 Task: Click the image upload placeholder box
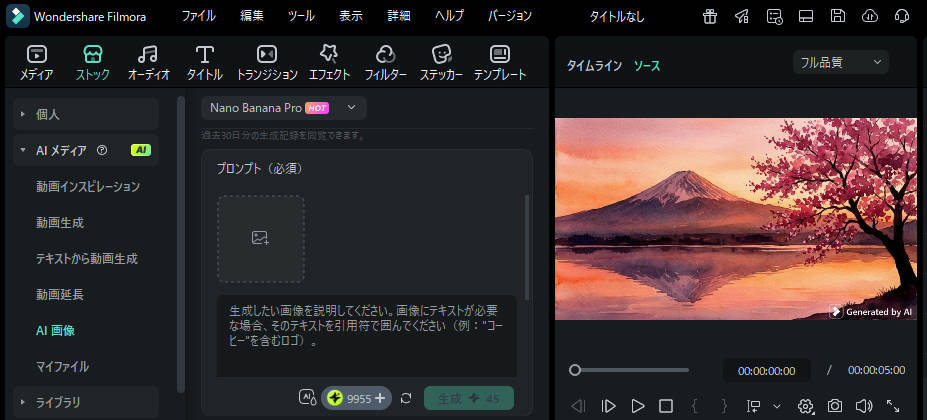(261, 238)
